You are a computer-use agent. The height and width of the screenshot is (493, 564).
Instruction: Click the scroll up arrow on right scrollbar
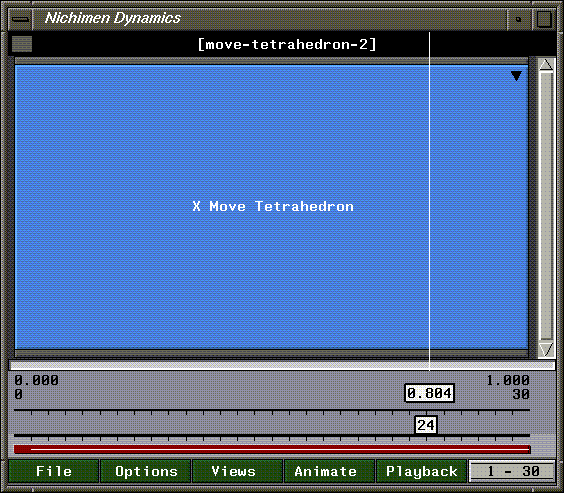(x=546, y=65)
